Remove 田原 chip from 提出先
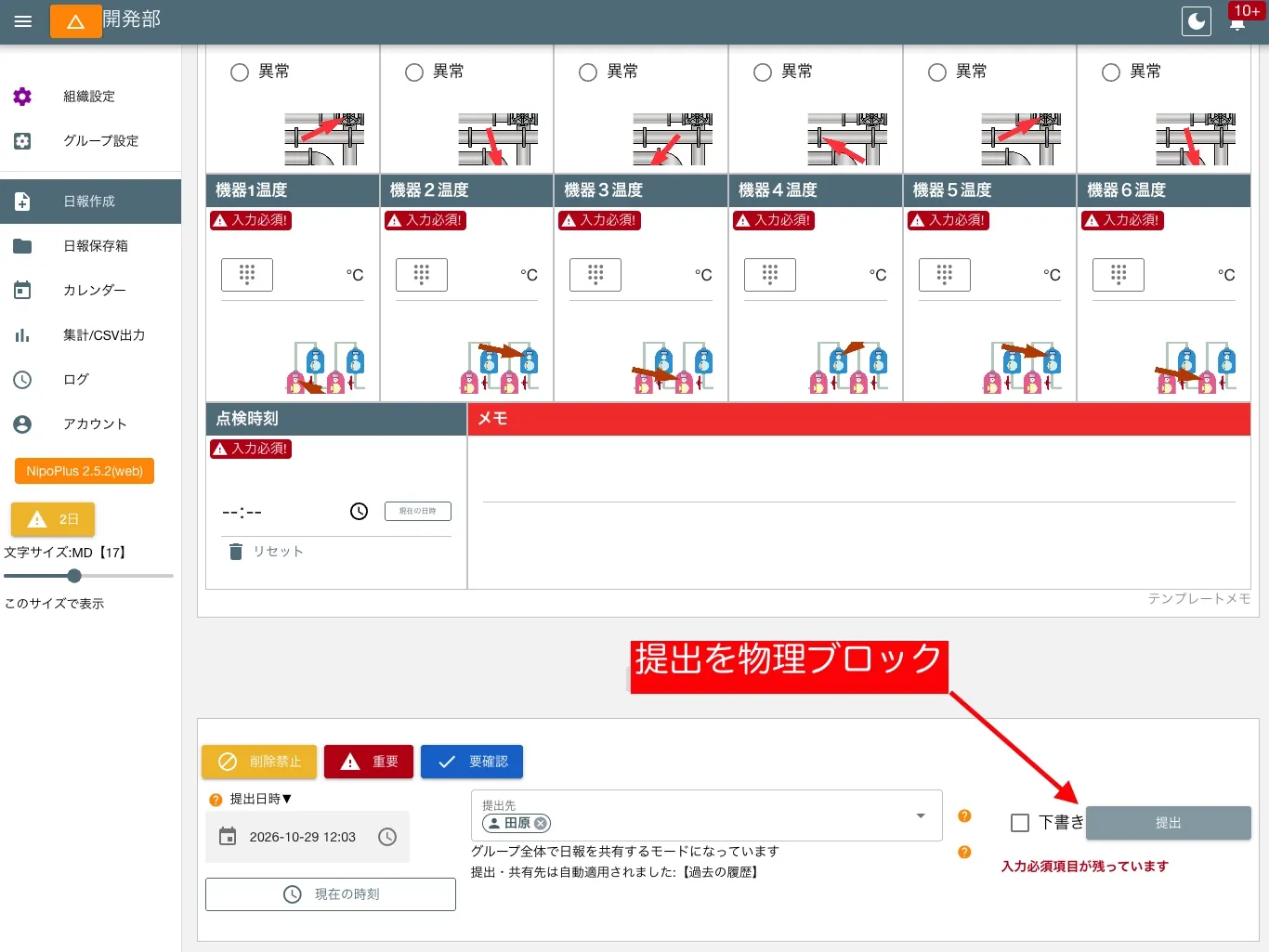Screen dimensions: 1269x952 pos(541,824)
